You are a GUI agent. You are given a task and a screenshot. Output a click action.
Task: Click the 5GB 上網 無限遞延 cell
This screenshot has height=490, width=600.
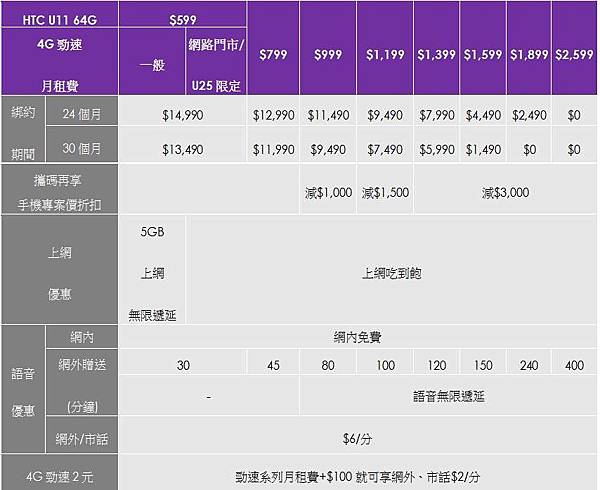152,270
